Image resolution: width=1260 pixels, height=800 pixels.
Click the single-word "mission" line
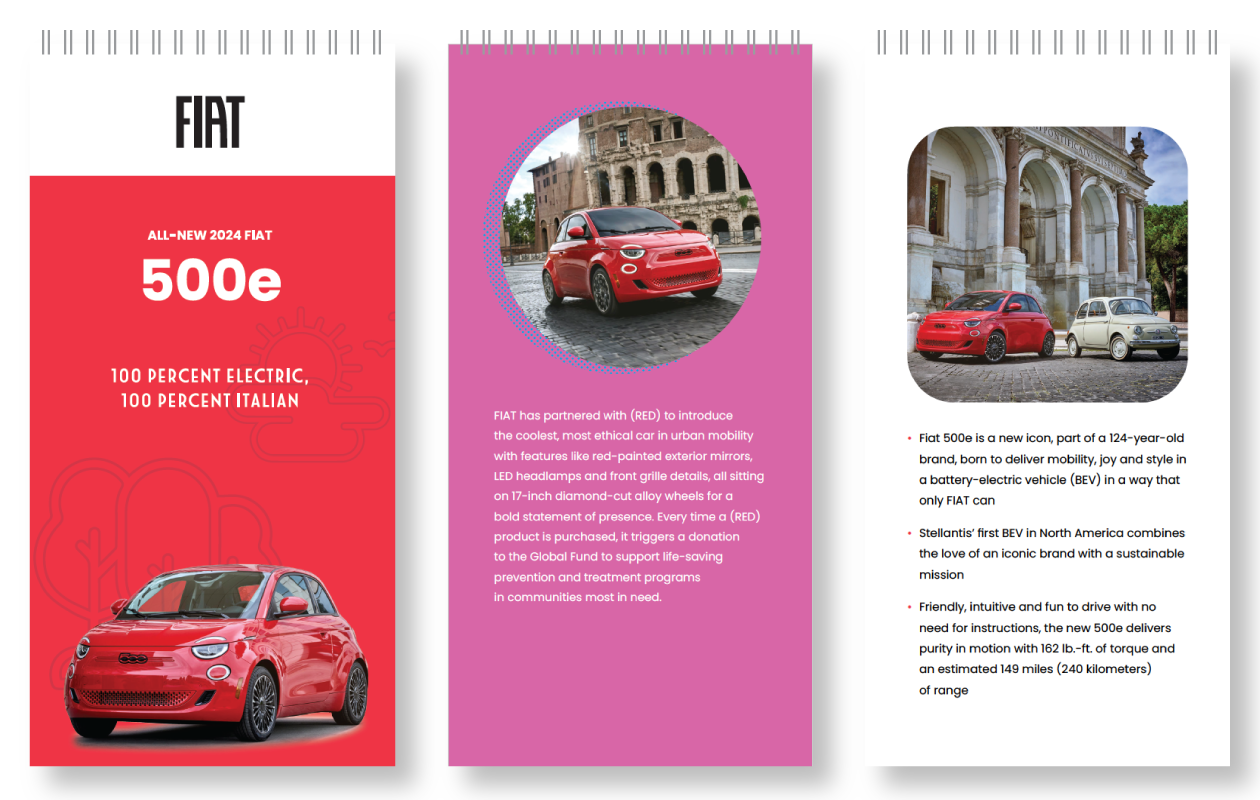(x=942, y=575)
